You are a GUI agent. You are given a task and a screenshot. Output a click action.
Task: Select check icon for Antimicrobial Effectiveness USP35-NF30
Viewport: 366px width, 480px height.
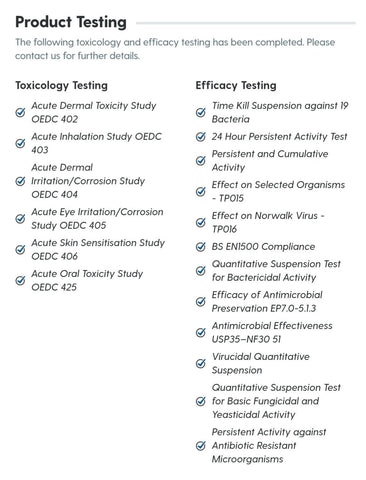coord(201,332)
